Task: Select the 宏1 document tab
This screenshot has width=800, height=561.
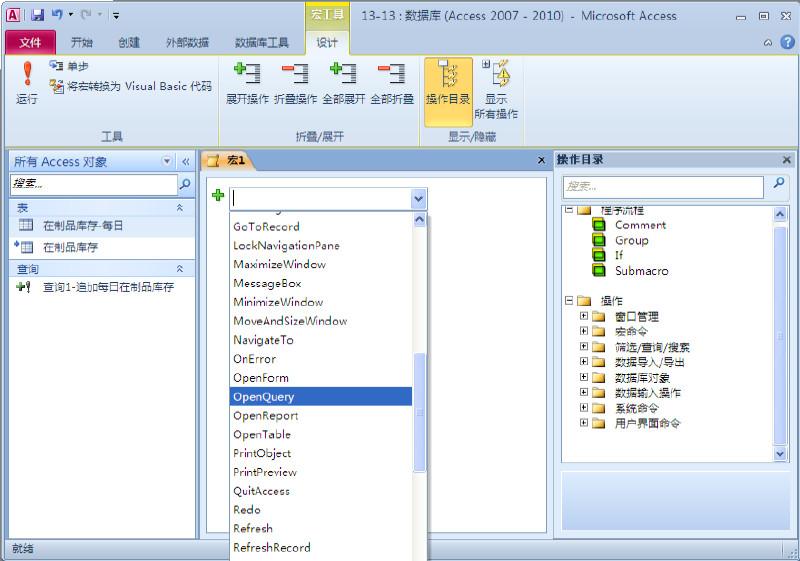Action: [227, 161]
